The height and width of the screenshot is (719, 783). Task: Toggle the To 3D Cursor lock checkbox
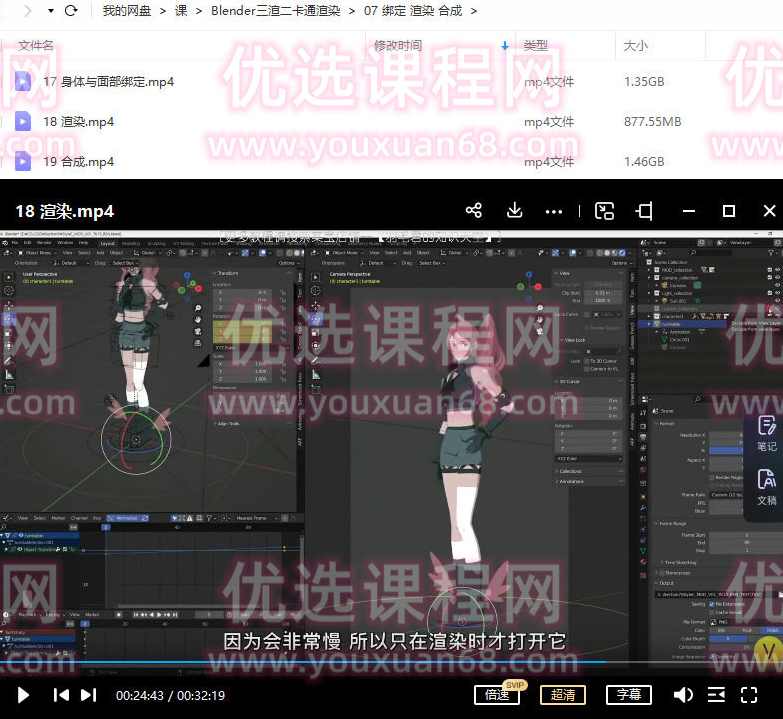click(587, 360)
